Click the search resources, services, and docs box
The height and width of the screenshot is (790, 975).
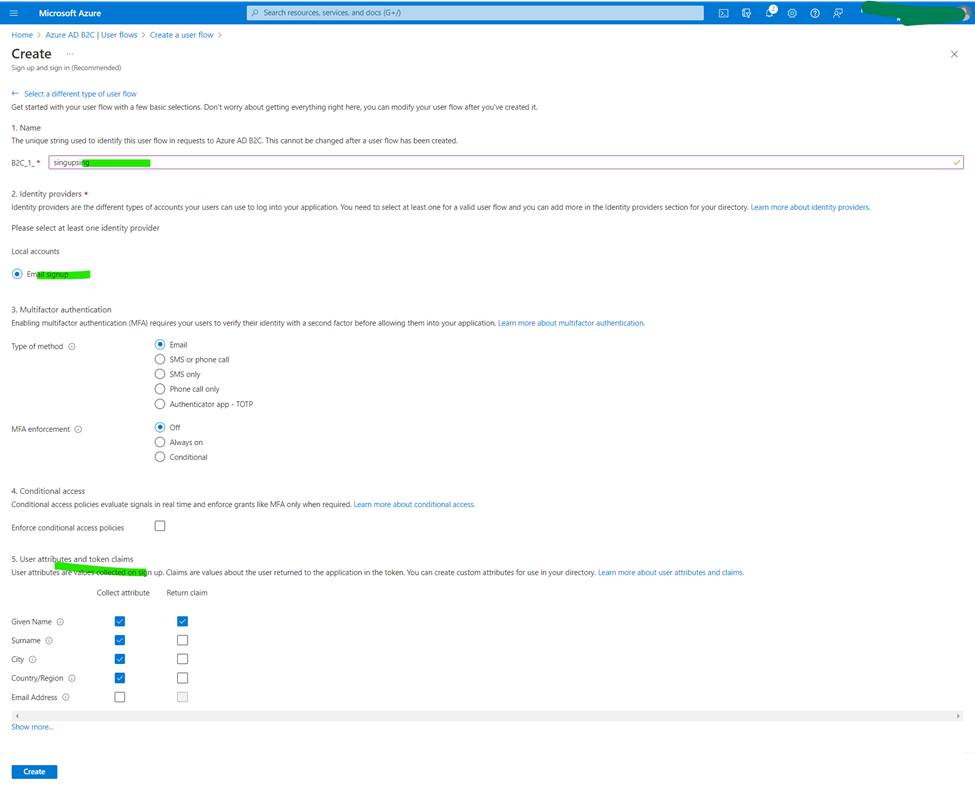(475, 12)
